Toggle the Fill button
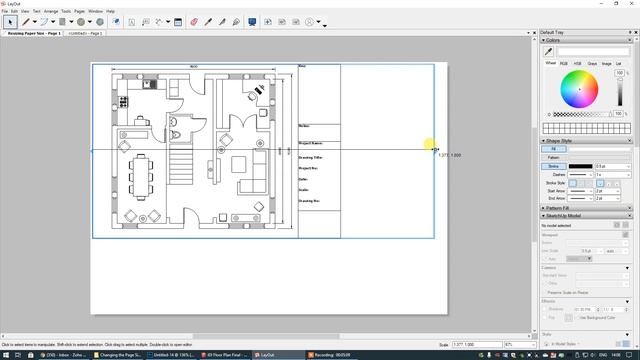 (x=553, y=149)
